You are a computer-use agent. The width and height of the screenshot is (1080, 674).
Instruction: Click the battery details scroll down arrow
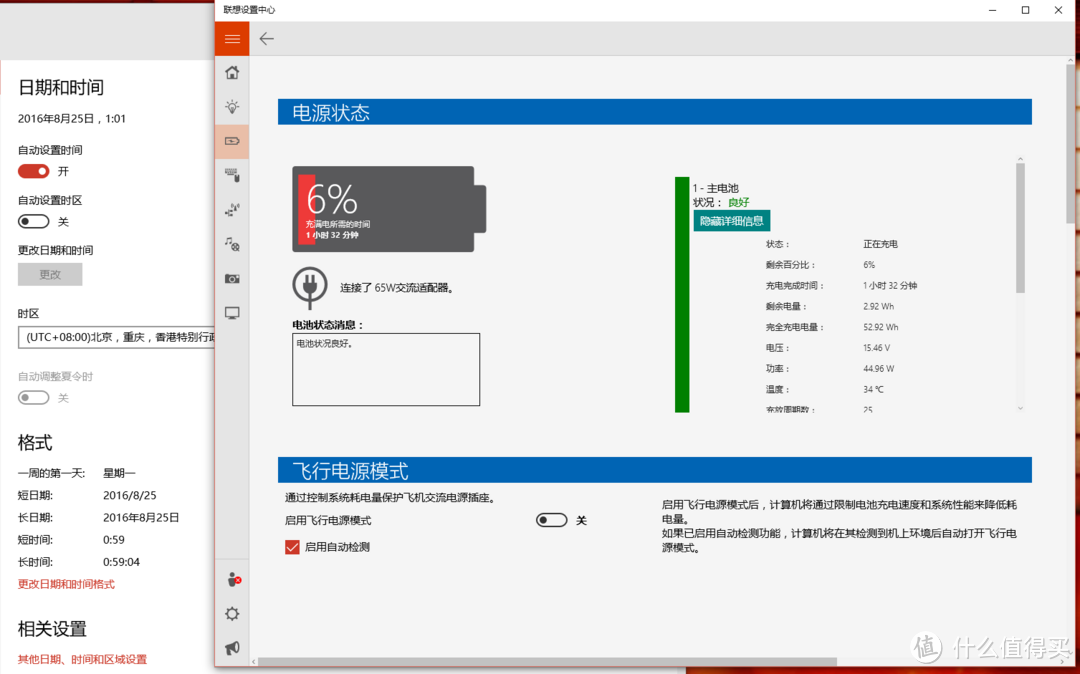[x=1020, y=408]
